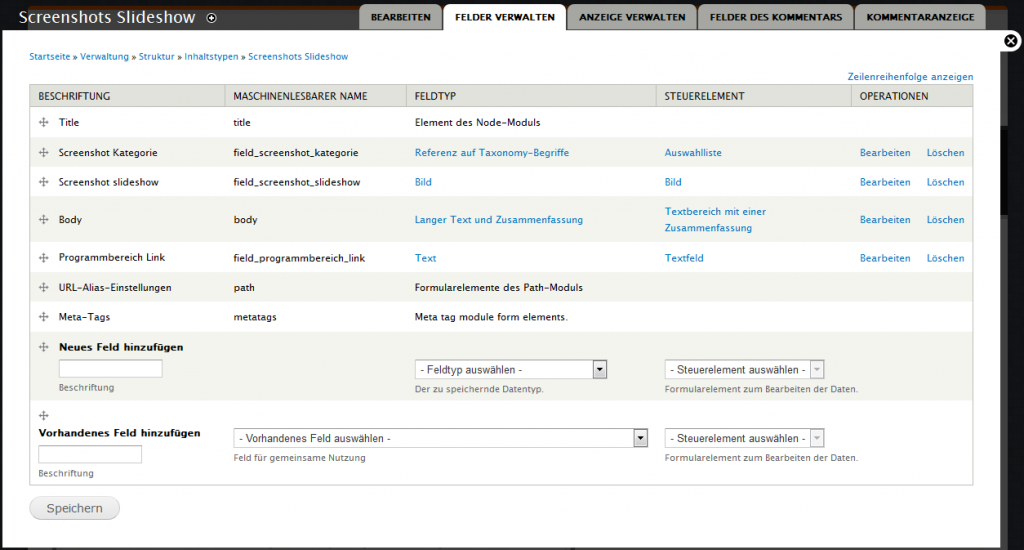Expand the Vorhandenes Feld auswählen dropdown

pyautogui.click(x=440, y=439)
